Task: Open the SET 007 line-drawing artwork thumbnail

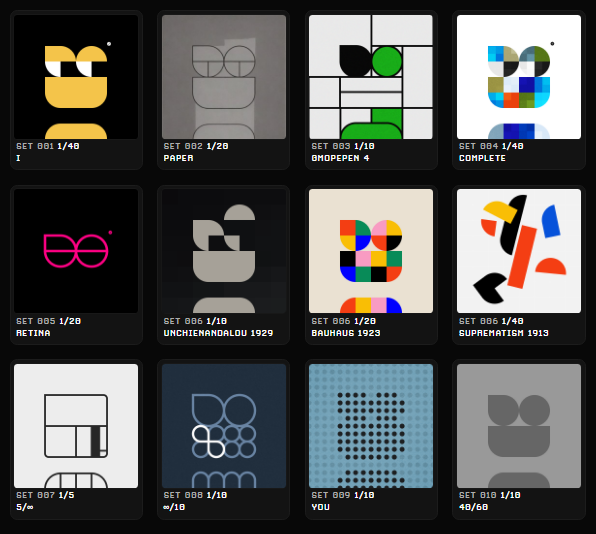Action: click(76, 426)
